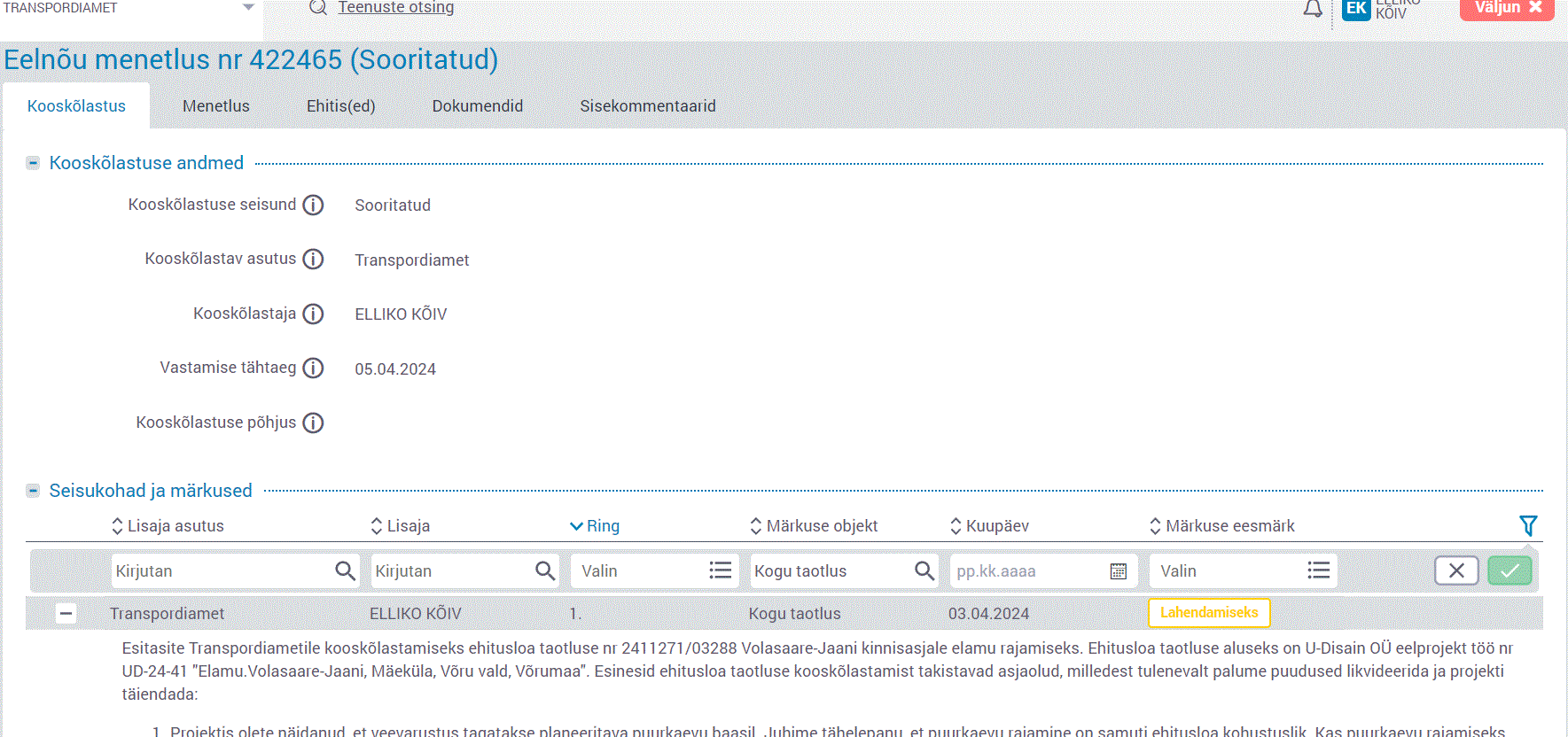Switch to the Dokumendid tab
1568x737 pixels.
click(478, 106)
